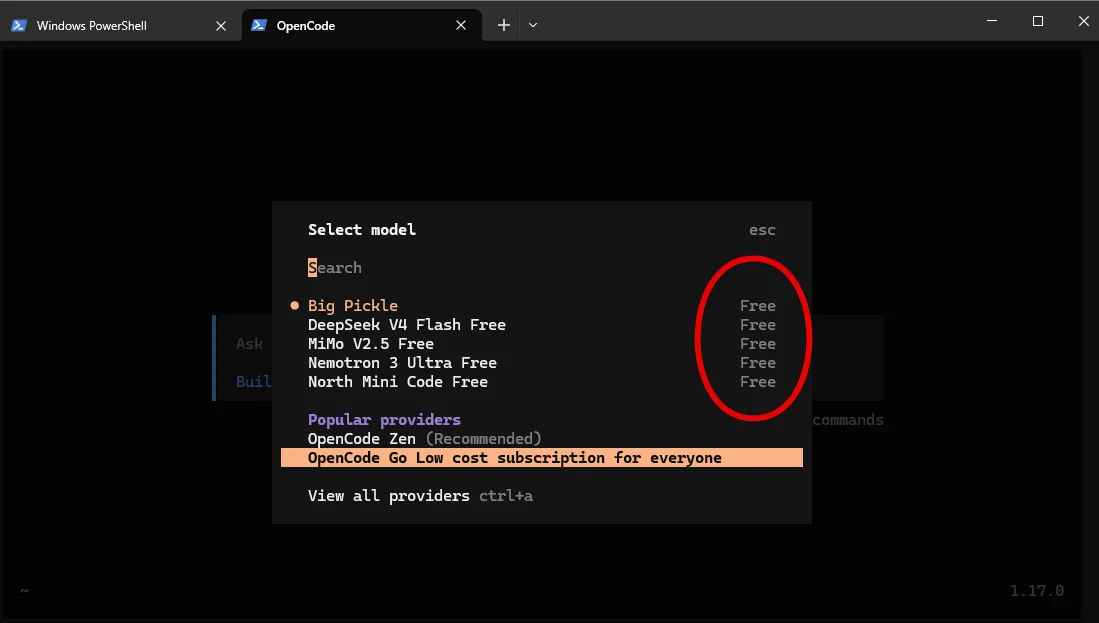Focus the Search field in Select model

point(541,268)
